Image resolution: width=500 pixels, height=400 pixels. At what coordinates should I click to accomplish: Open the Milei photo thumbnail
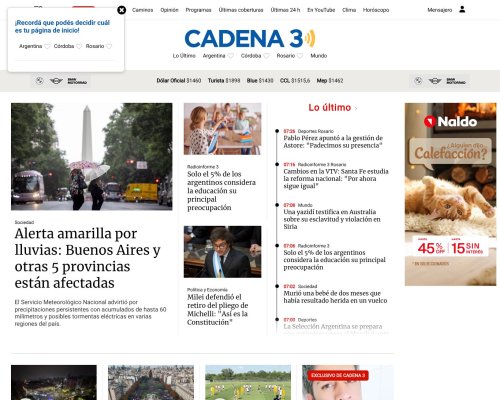pyautogui.click(x=222, y=252)
